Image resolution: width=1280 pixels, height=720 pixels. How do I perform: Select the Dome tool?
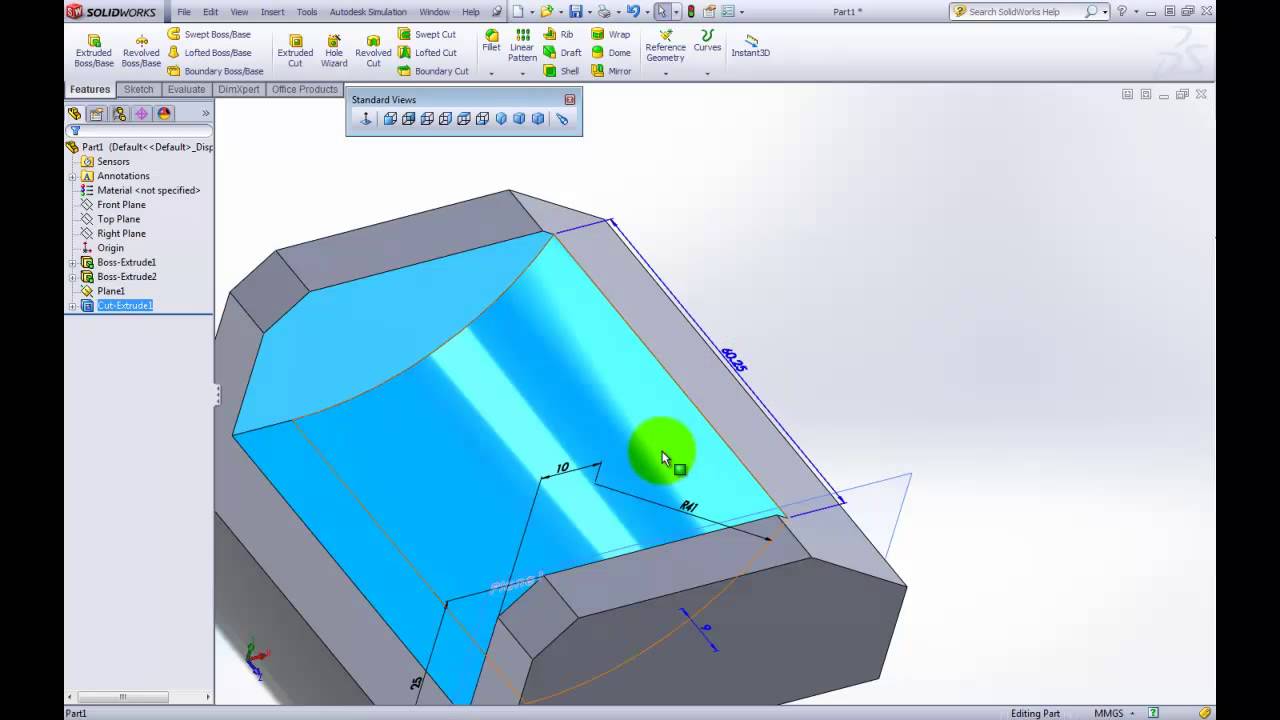(611, 53)
